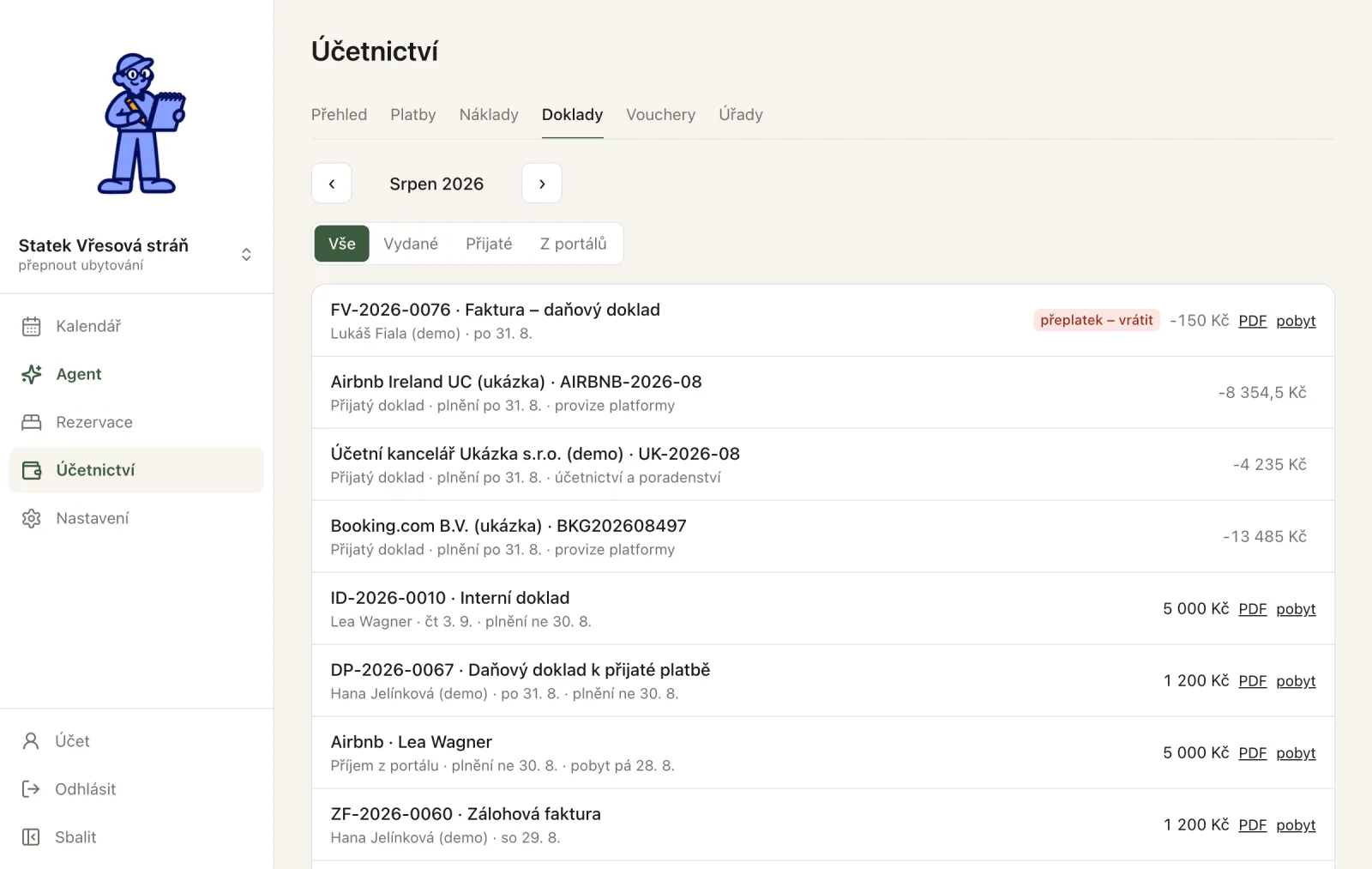Screen dimensions: 1372x869
Task: Click the přeplatek – vrátit badge
Action: pyautogui.click(x=1097, y=320)
